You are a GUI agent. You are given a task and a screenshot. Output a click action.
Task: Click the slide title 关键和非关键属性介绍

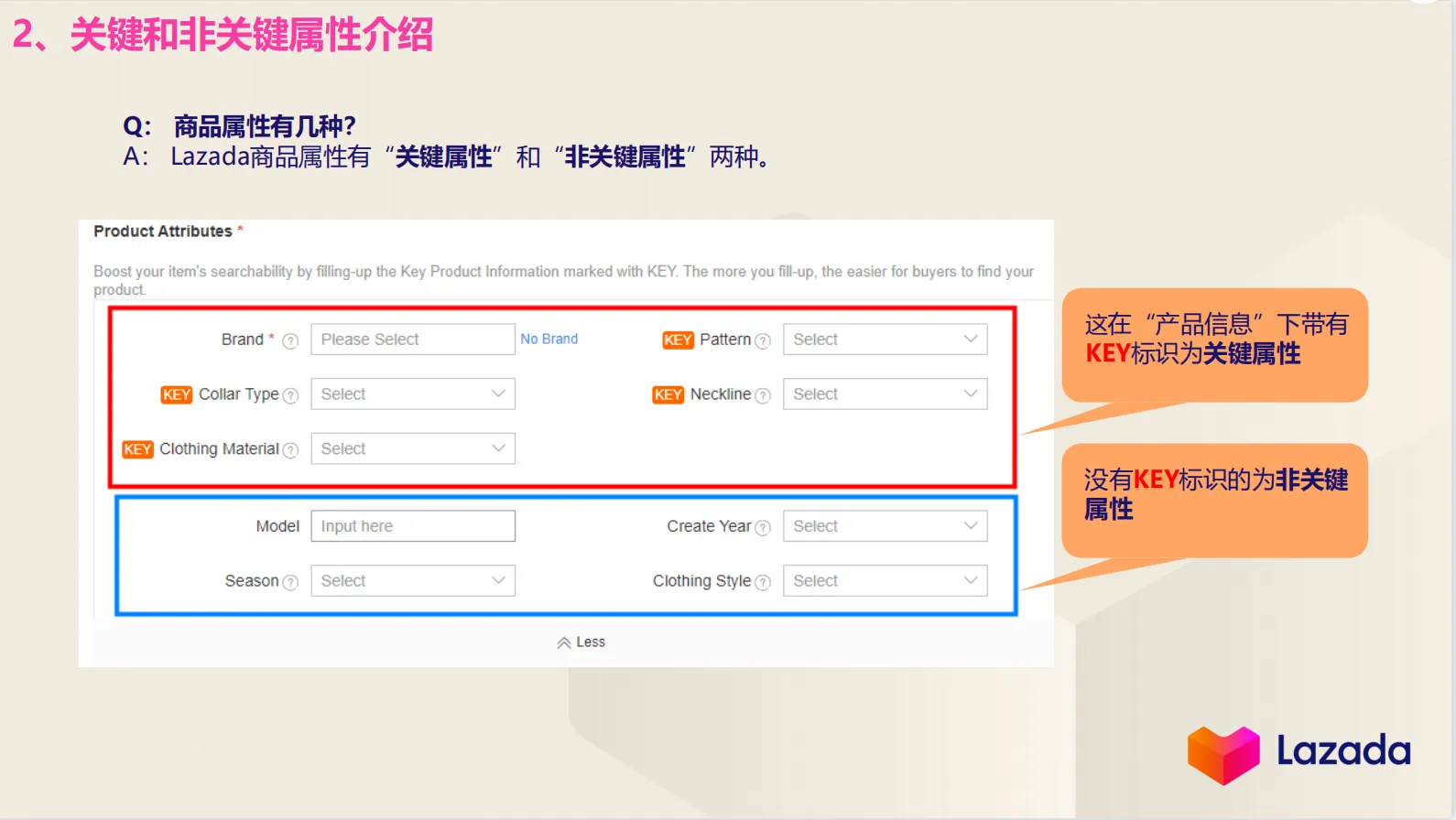pyautogui.click(x=251, y=36)
